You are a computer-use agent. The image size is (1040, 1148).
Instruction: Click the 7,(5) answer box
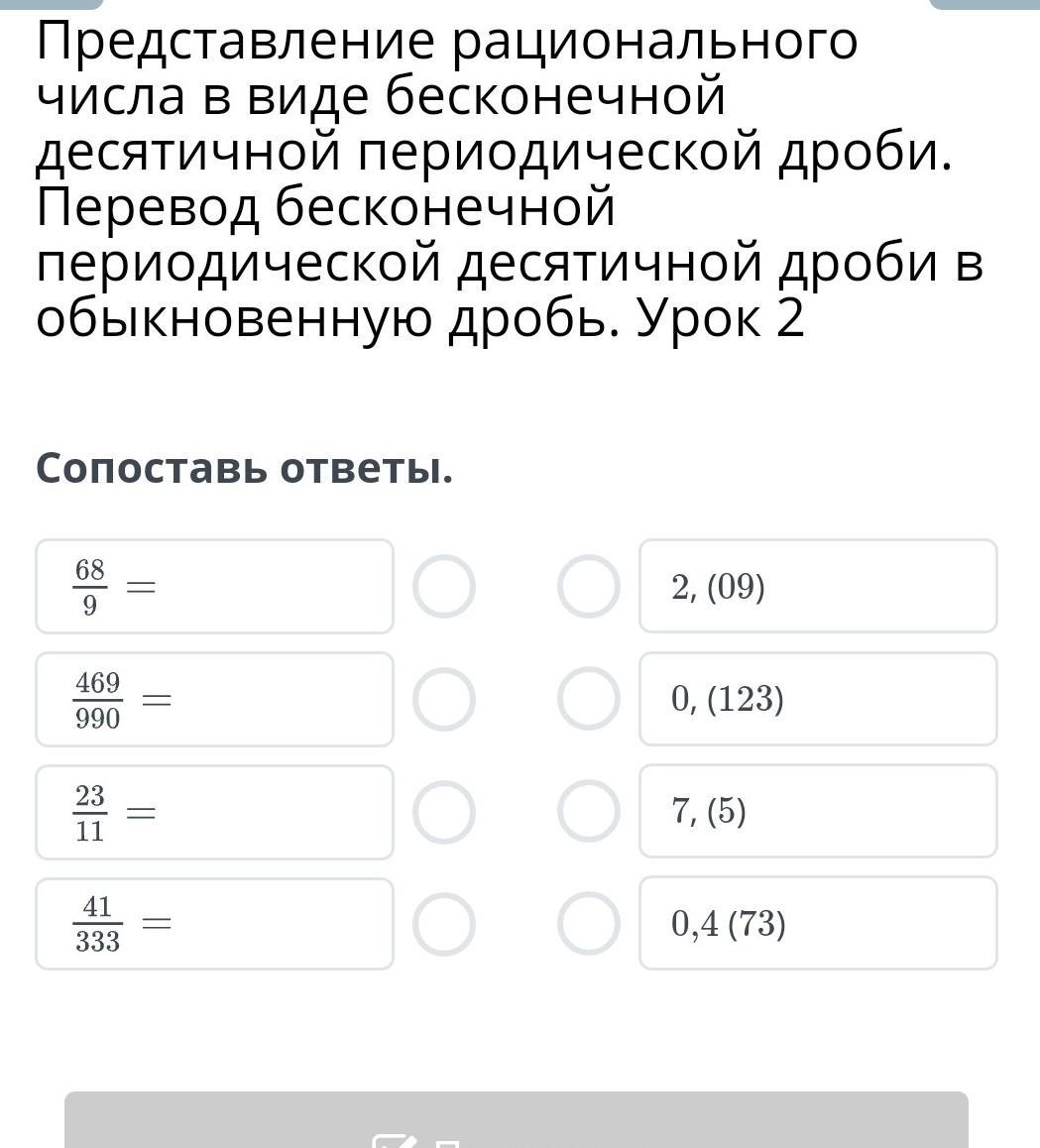(x=818, y=811)
